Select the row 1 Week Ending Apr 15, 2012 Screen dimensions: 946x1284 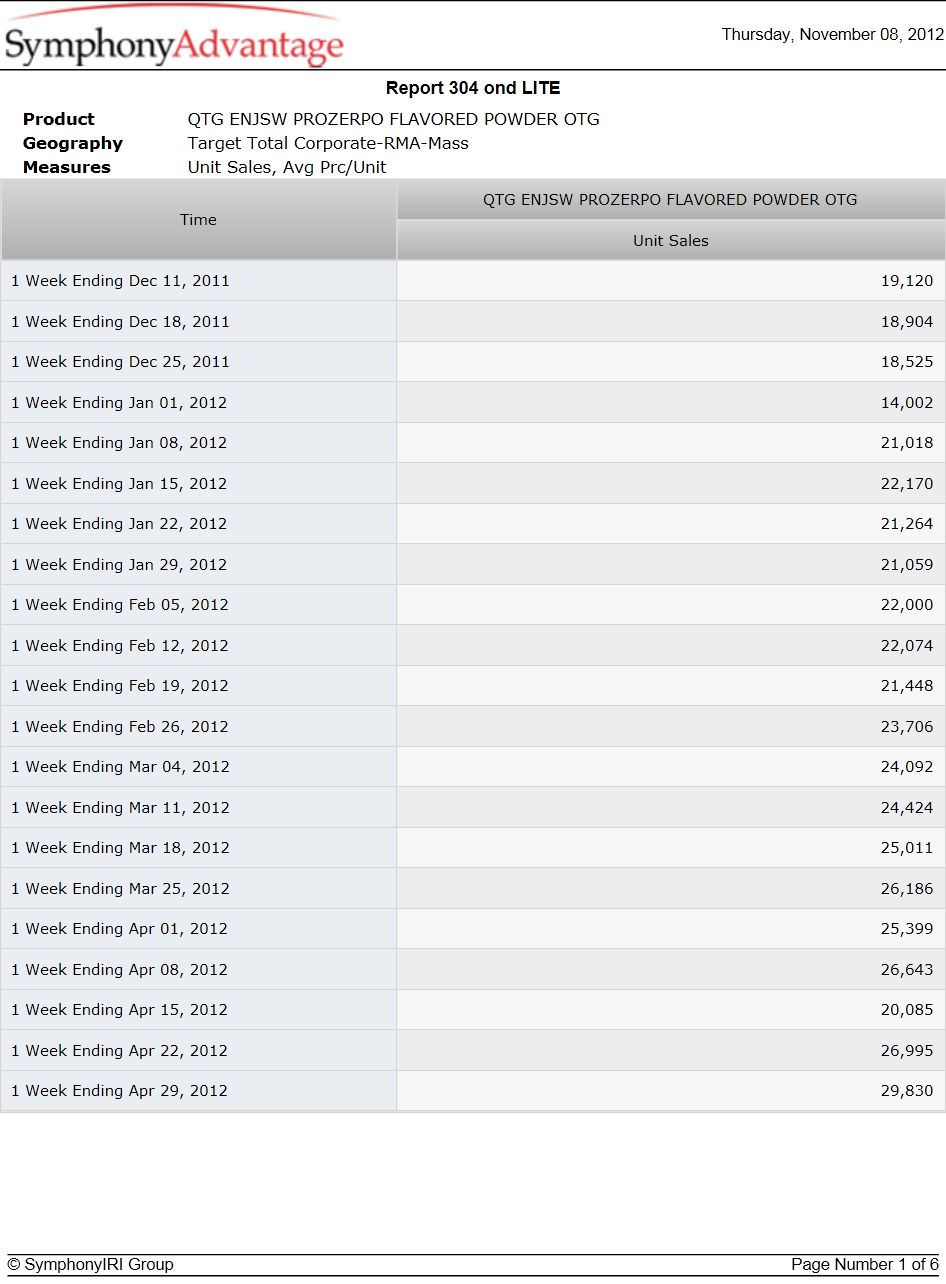[473, 1010]
